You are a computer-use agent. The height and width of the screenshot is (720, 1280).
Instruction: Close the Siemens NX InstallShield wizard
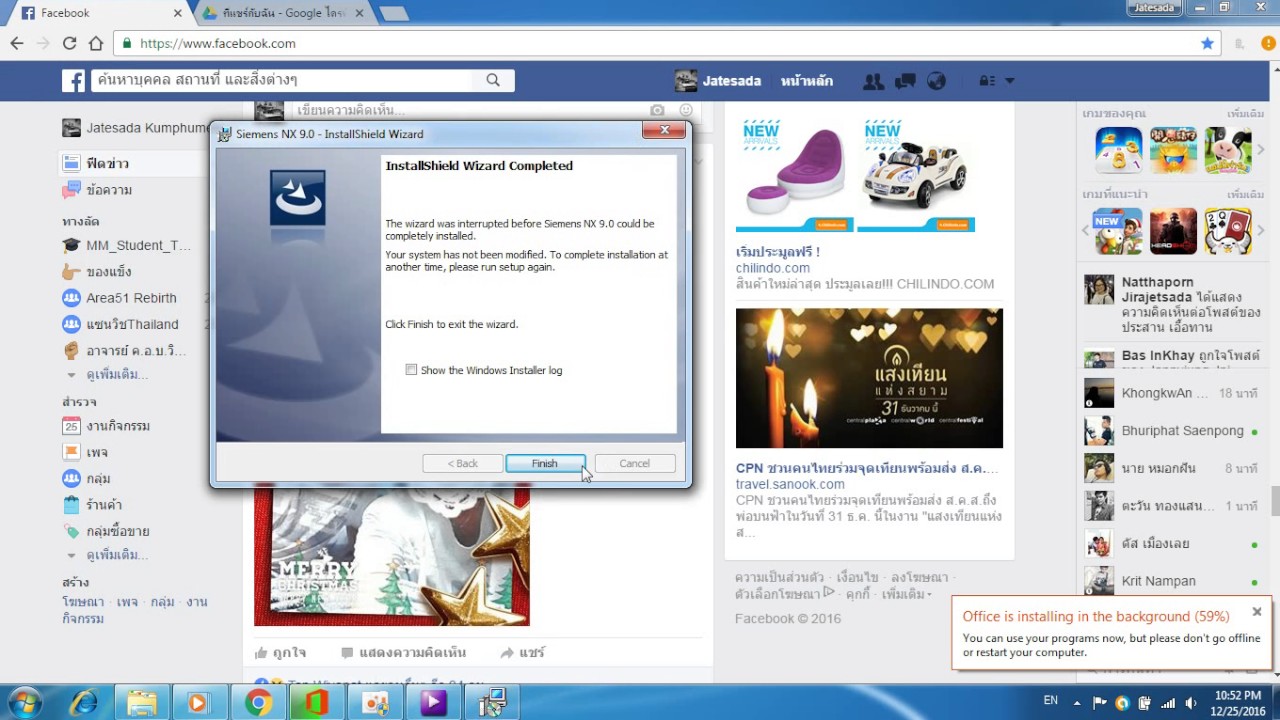click(x=663, y=131)
